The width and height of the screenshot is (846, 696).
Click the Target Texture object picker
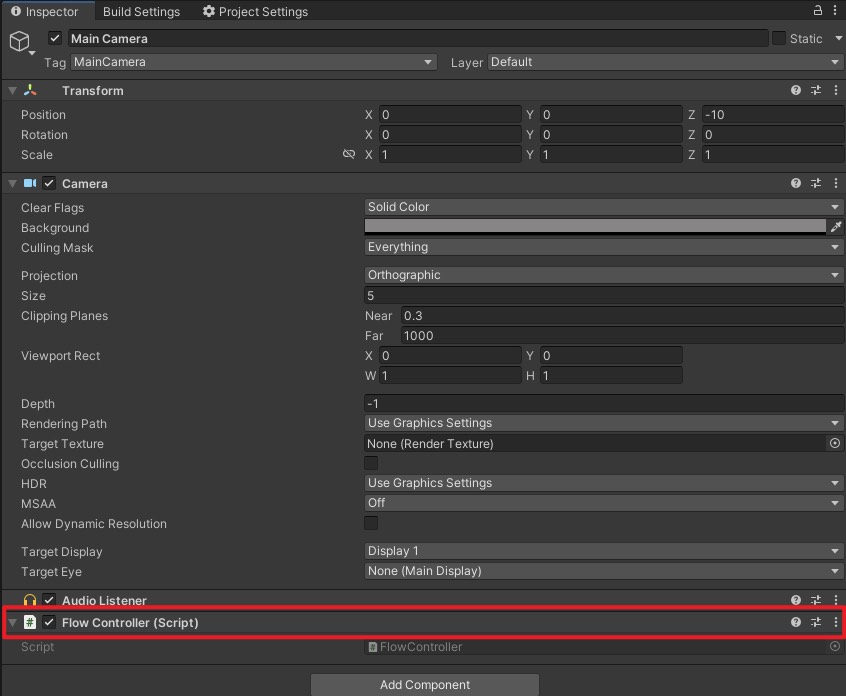click(835, 443)
